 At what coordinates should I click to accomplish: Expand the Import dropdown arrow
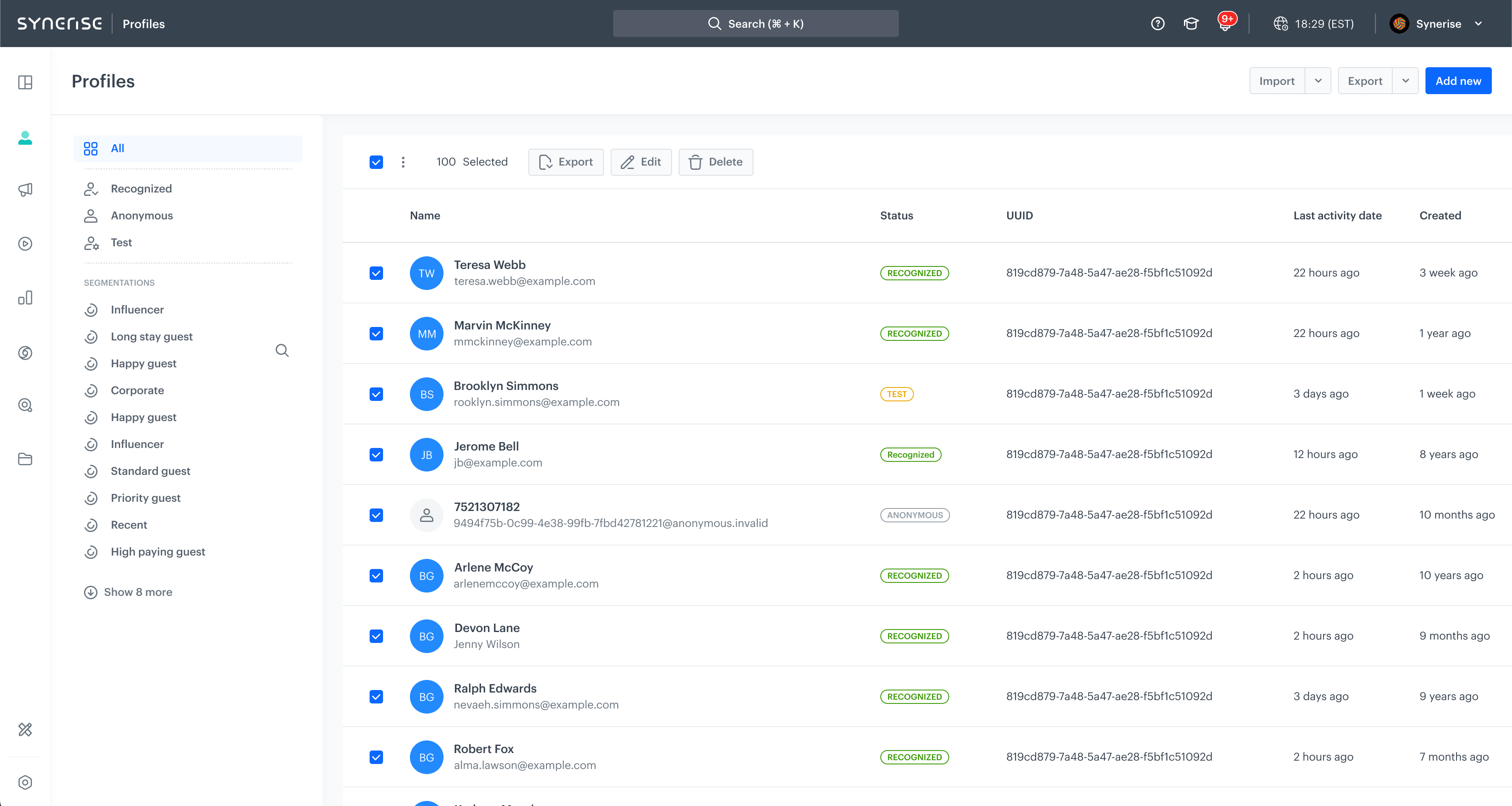pos(1318,81)
